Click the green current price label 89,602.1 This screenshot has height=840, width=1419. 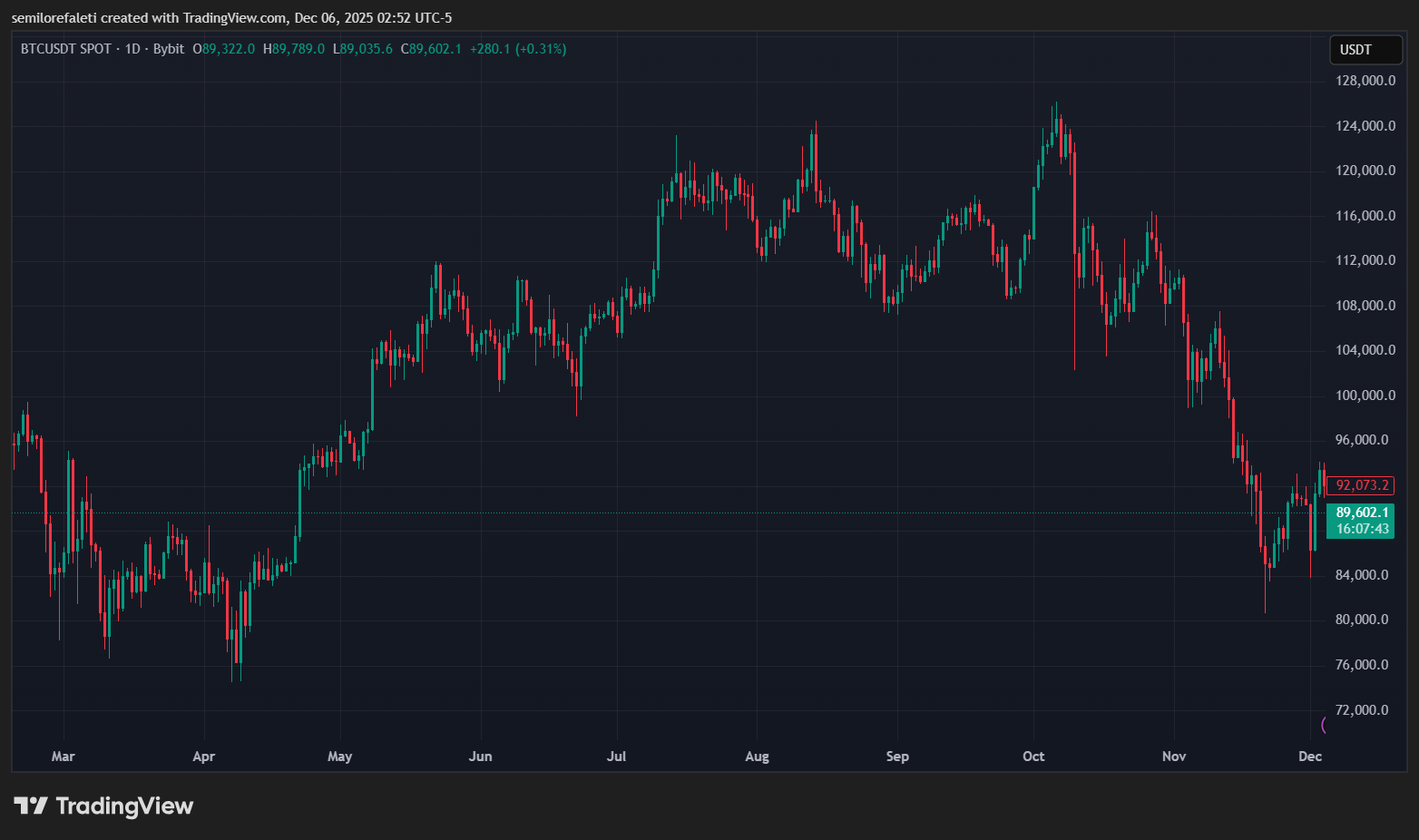[1360, 512]
